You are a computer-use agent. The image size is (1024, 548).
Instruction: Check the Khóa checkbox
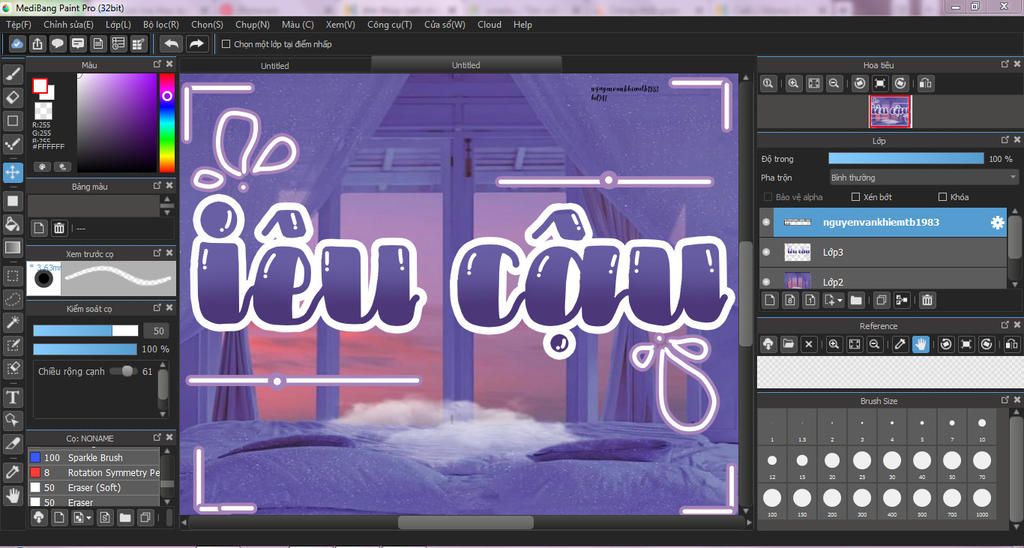pyautogui.click(x=942, y=197)
